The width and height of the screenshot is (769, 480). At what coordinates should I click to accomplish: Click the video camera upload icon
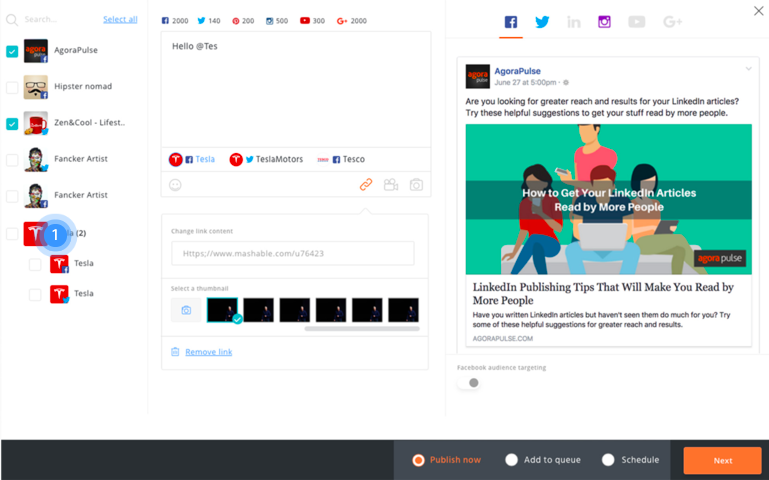coord(391,184)
